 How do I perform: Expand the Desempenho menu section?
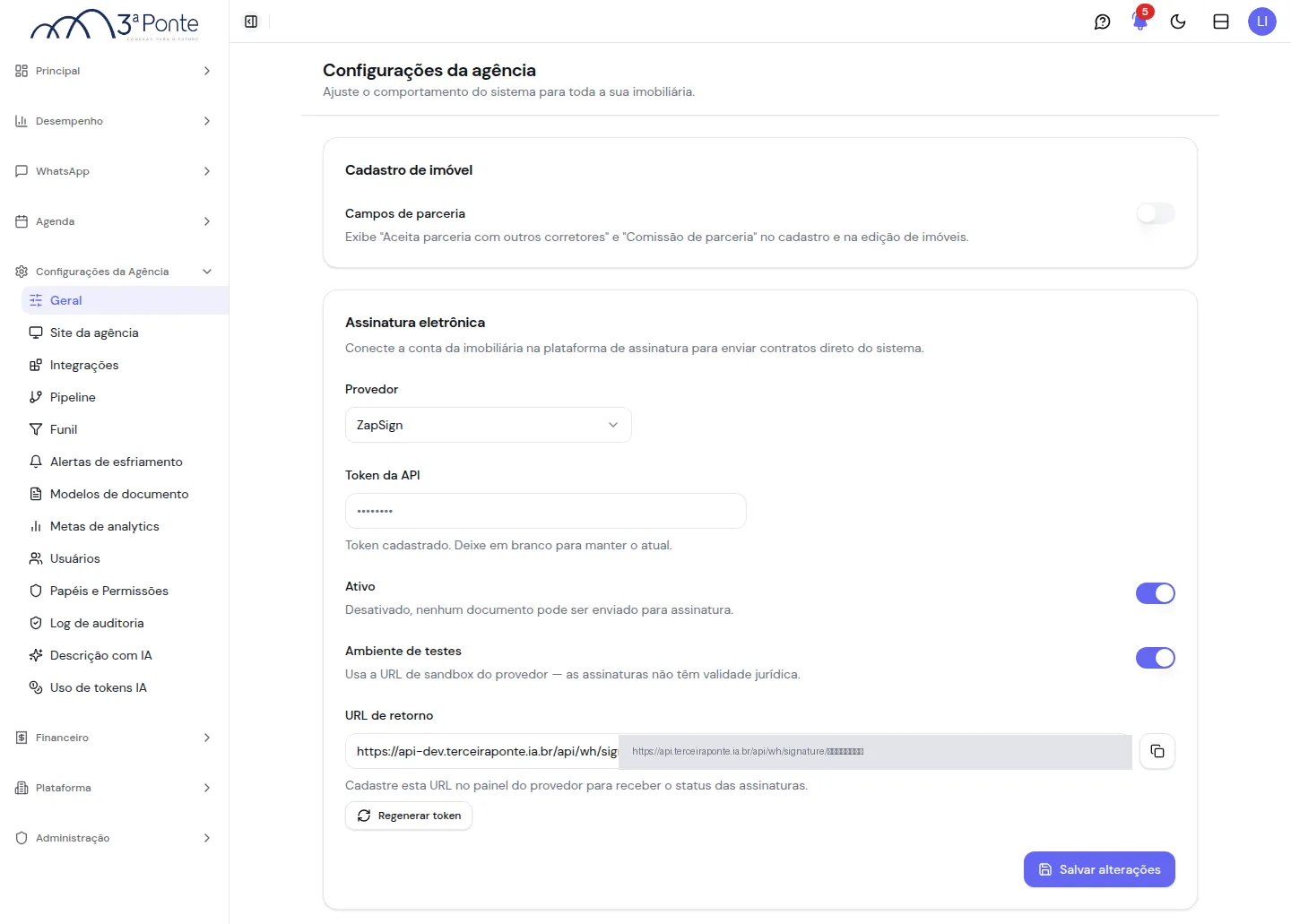114,121
